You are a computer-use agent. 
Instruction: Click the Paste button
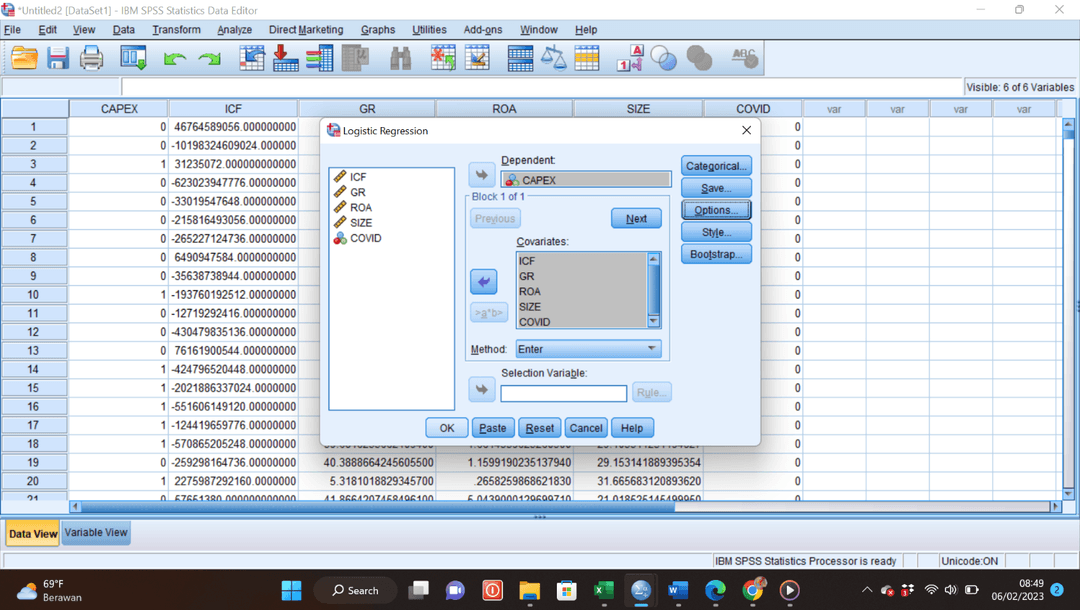coord(492,428)
